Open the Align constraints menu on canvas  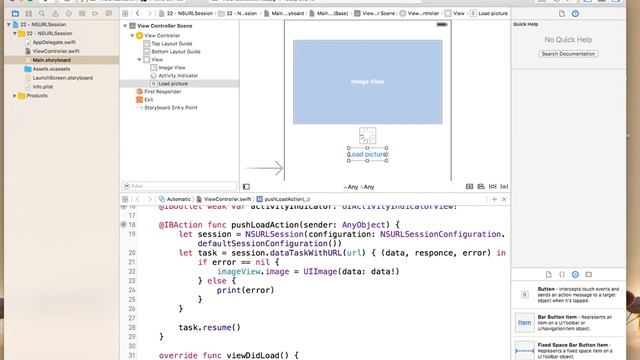pos(481,187)
